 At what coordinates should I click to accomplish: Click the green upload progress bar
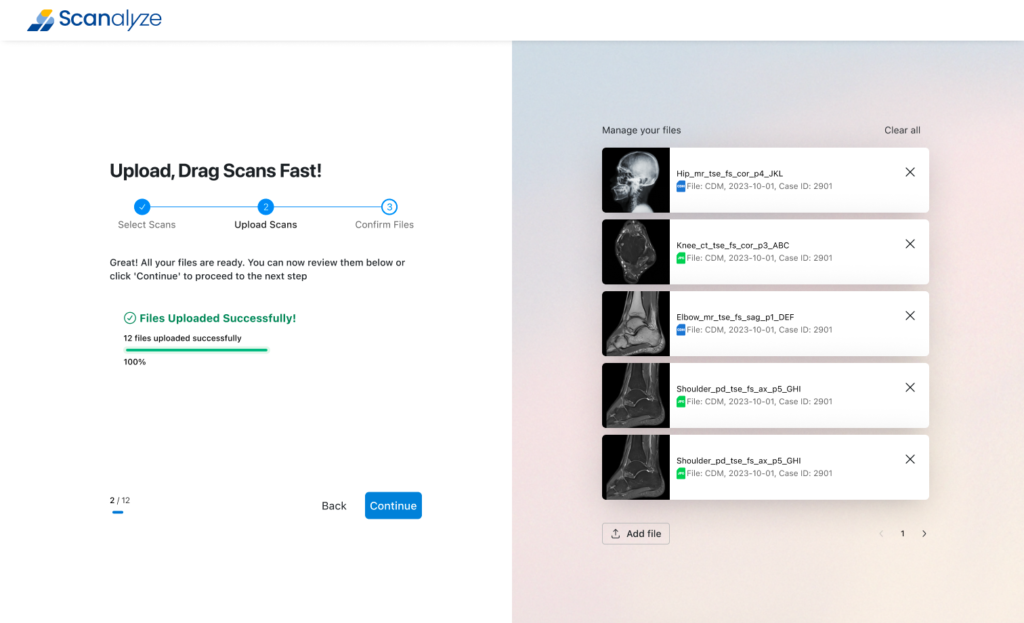click(x=196, y=350)
